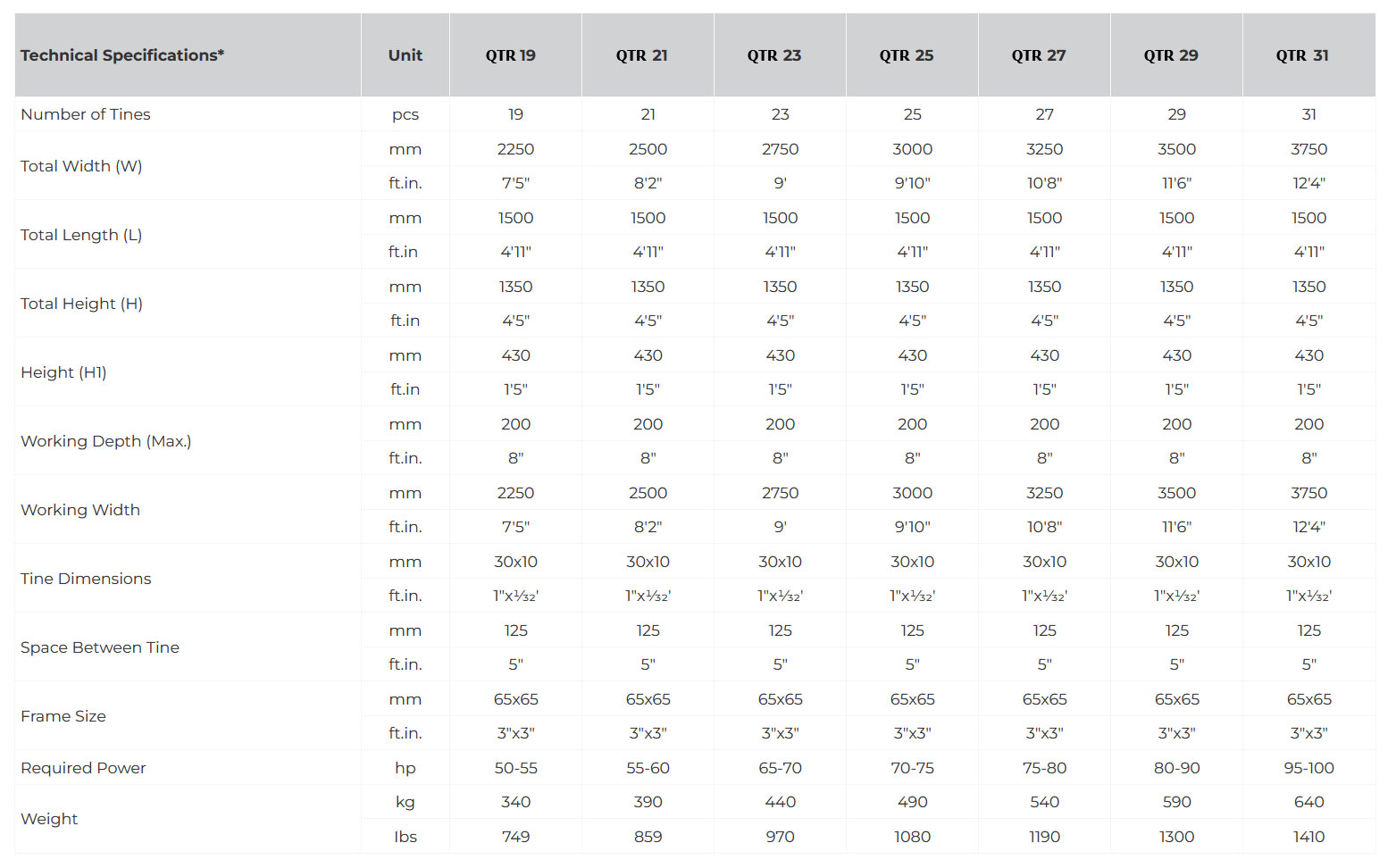Select the Working Depth (Max.) row label
The image size is (1396, 868).
click(x=105, y=441)
